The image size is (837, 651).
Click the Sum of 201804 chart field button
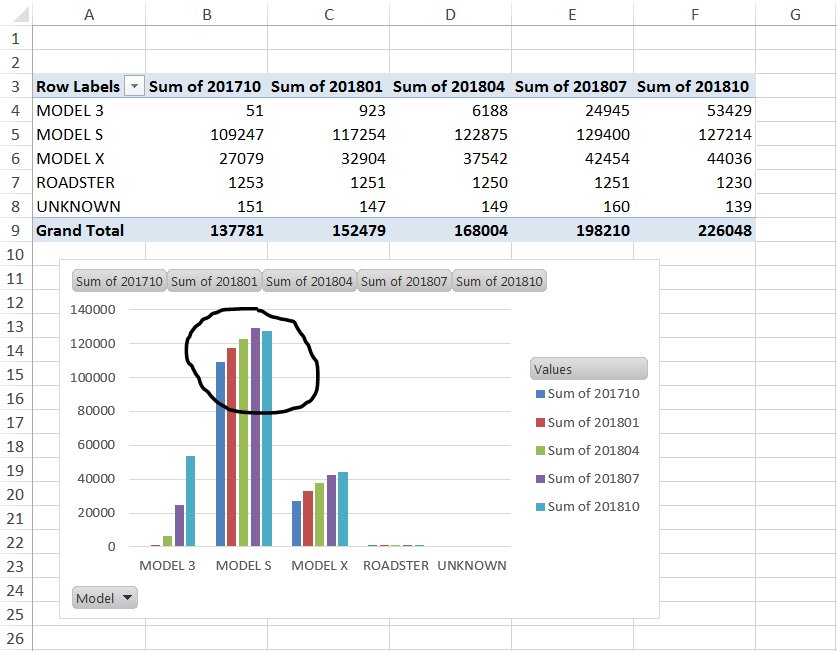(x=309, y=281)
